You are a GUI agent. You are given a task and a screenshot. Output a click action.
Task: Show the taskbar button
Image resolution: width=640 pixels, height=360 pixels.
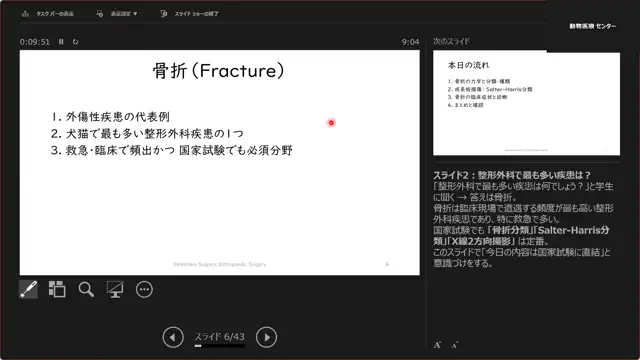[x=48, y=14]
